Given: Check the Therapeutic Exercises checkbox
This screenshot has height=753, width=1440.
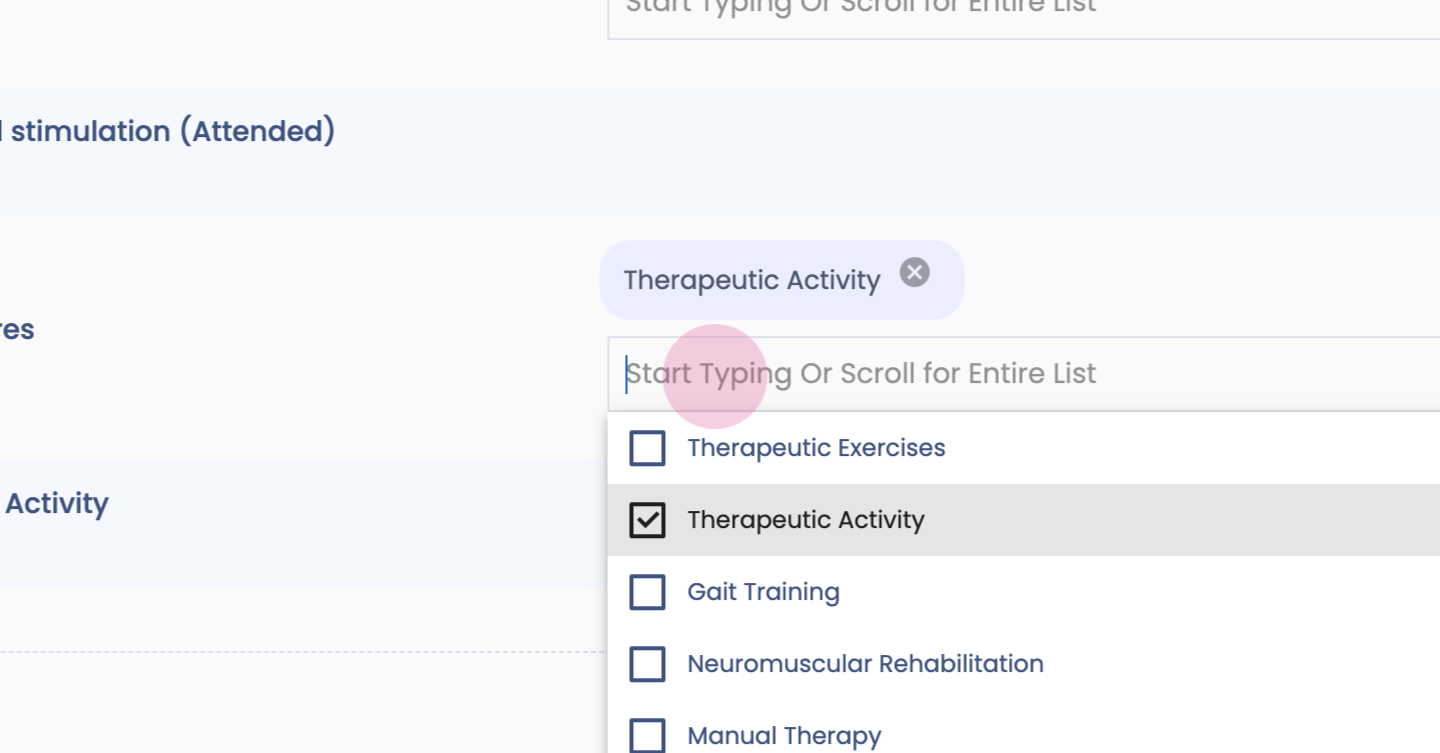Looking at the screenshot, I should (x=647, y=448).
